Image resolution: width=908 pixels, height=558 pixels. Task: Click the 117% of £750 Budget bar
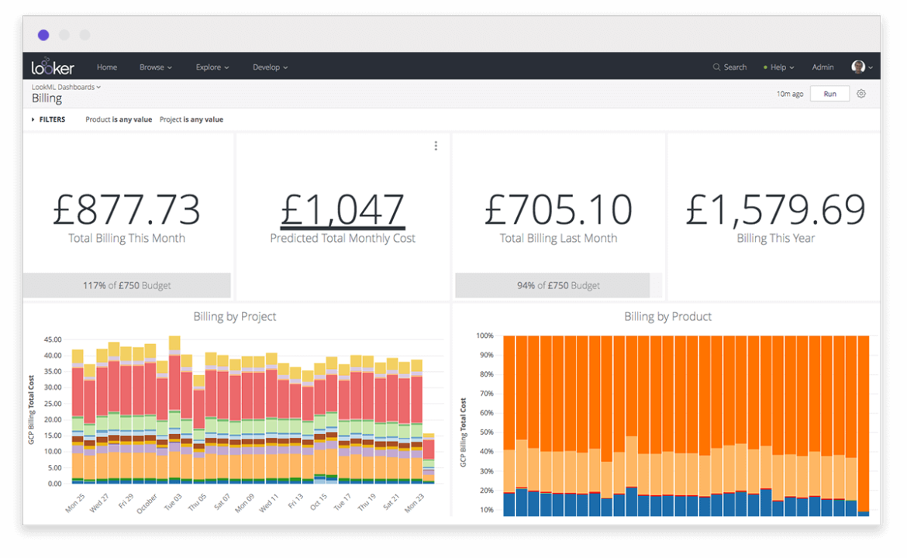(x=127, y=285)
